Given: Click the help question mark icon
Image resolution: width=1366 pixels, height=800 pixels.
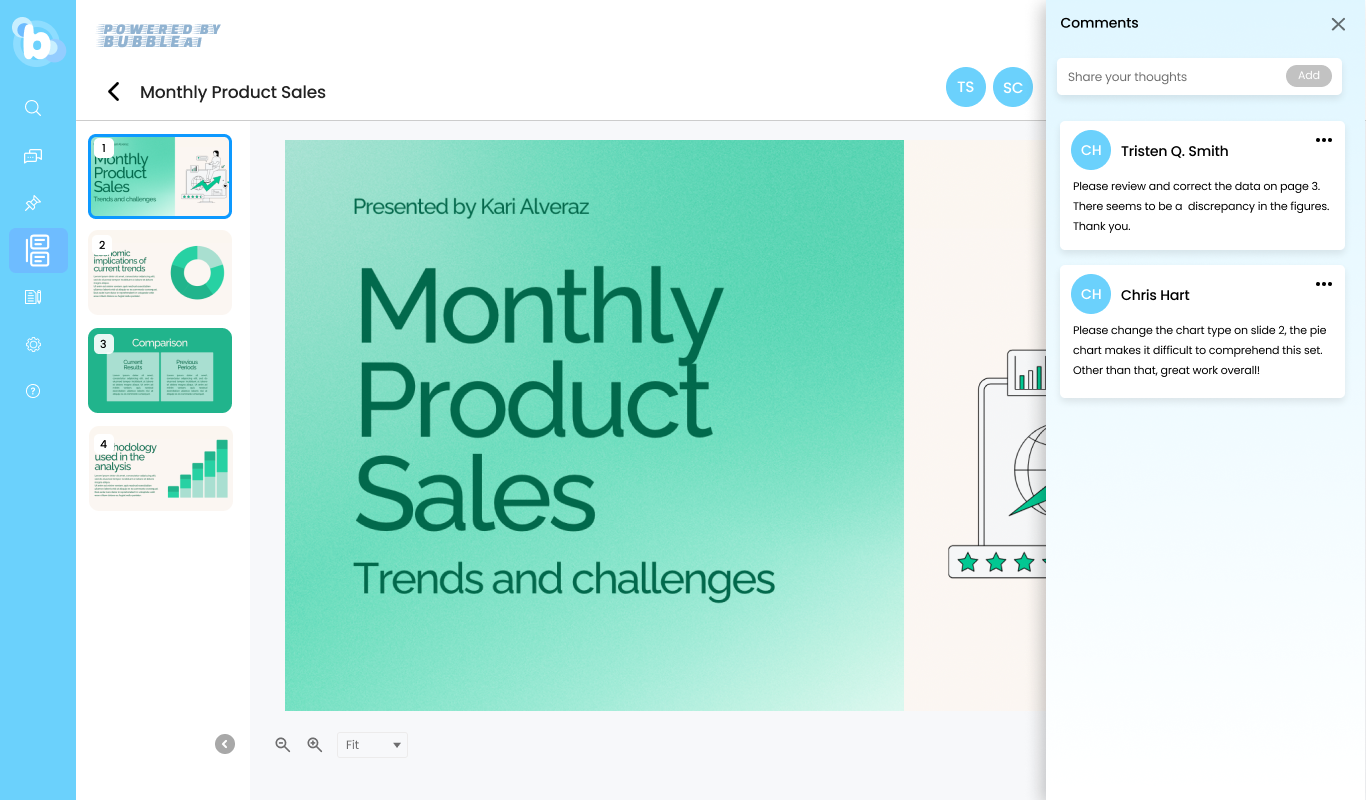Looking at the screenshot, I should coord(33,391).
